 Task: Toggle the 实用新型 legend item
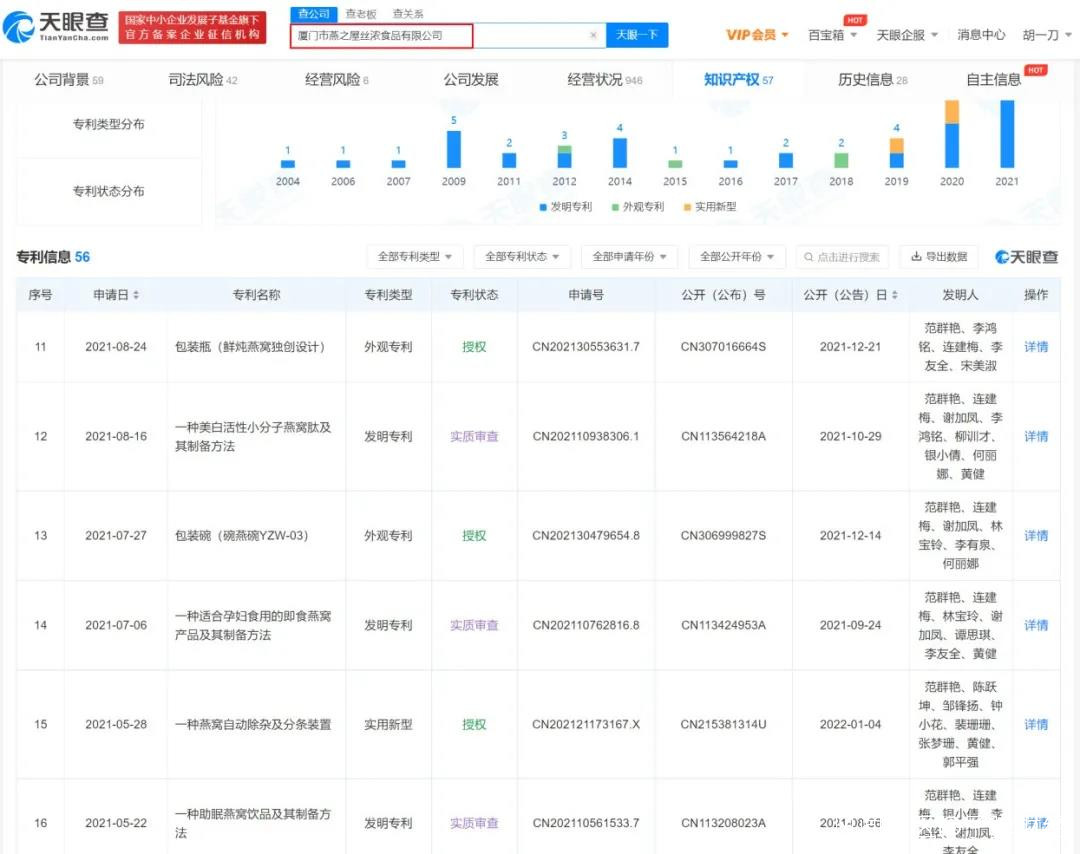(709, 207)
